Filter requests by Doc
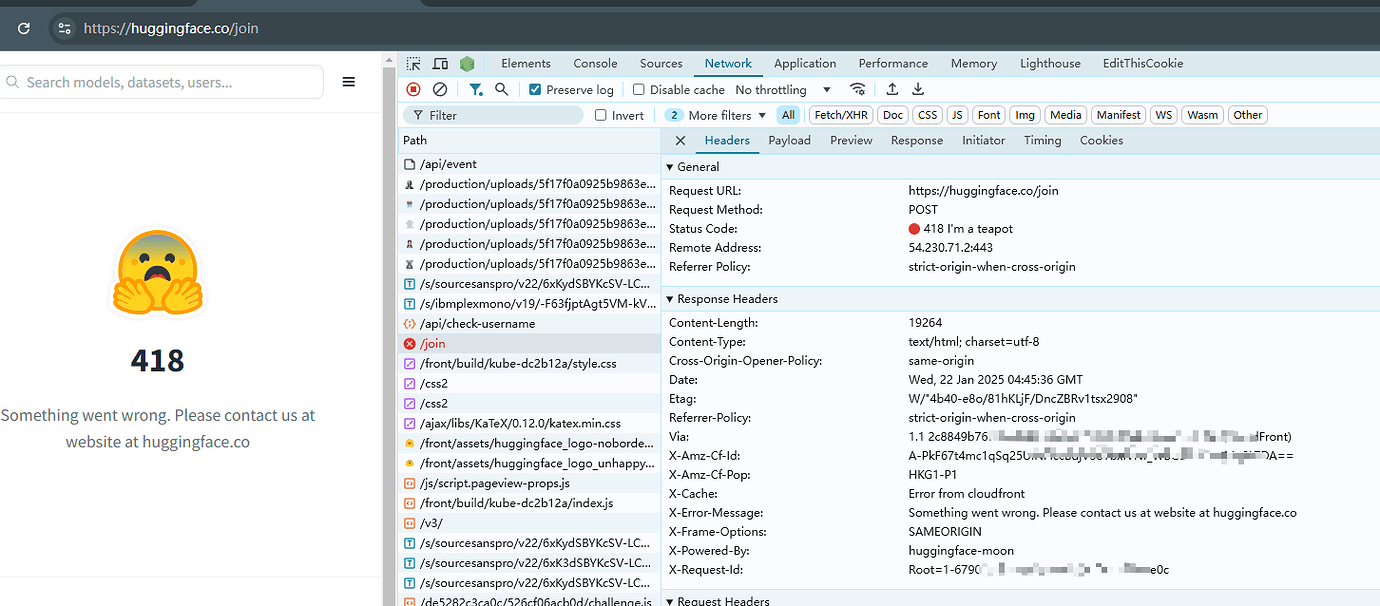The width and height of the screenshot is (1380, 606). coord(893,115)
